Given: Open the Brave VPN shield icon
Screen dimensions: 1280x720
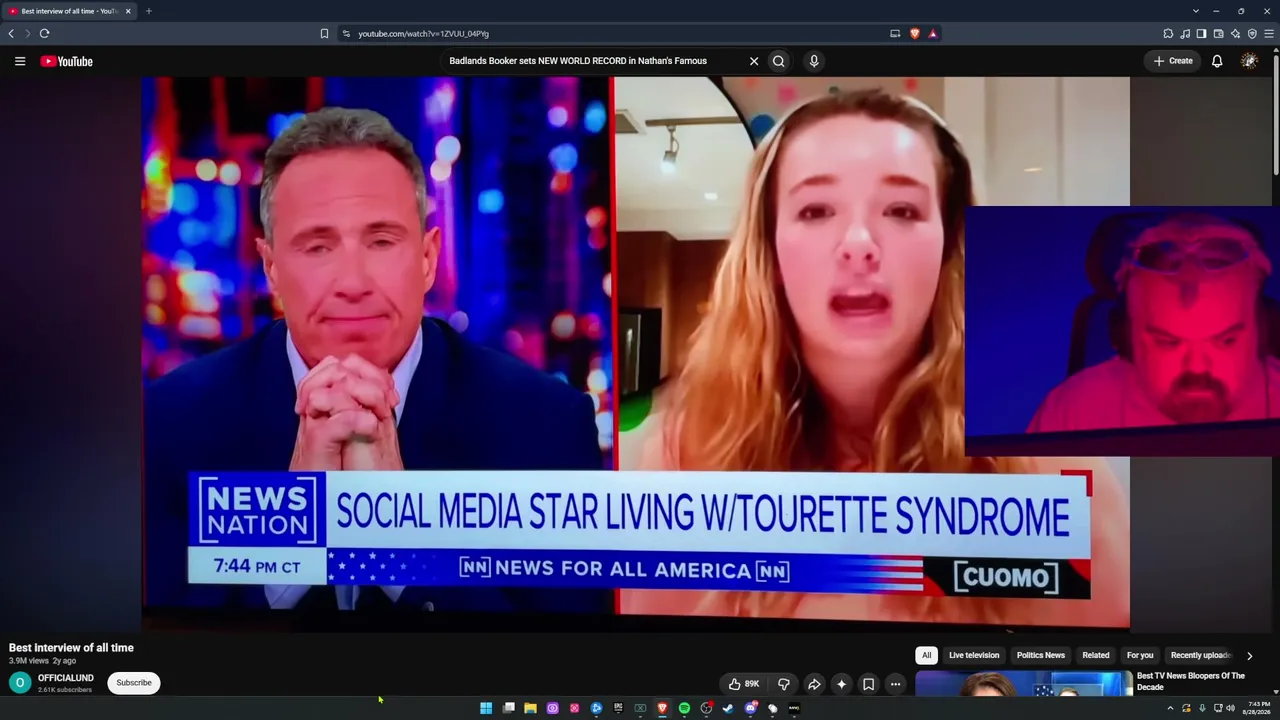Looking at the screenshot, I should 1252,33.
